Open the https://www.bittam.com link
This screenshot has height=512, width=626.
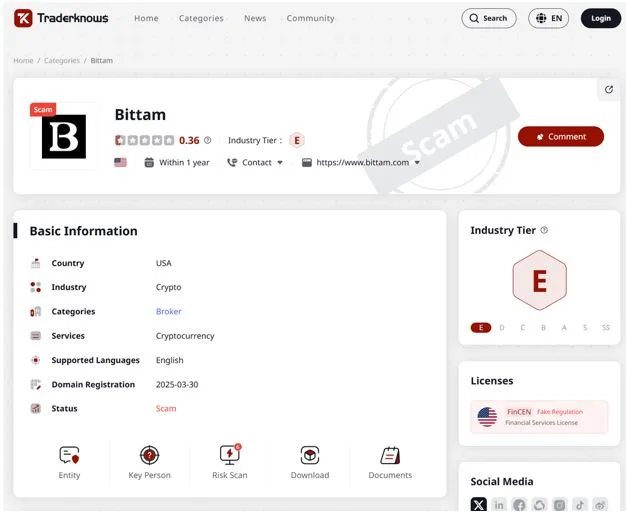[363, 163]
